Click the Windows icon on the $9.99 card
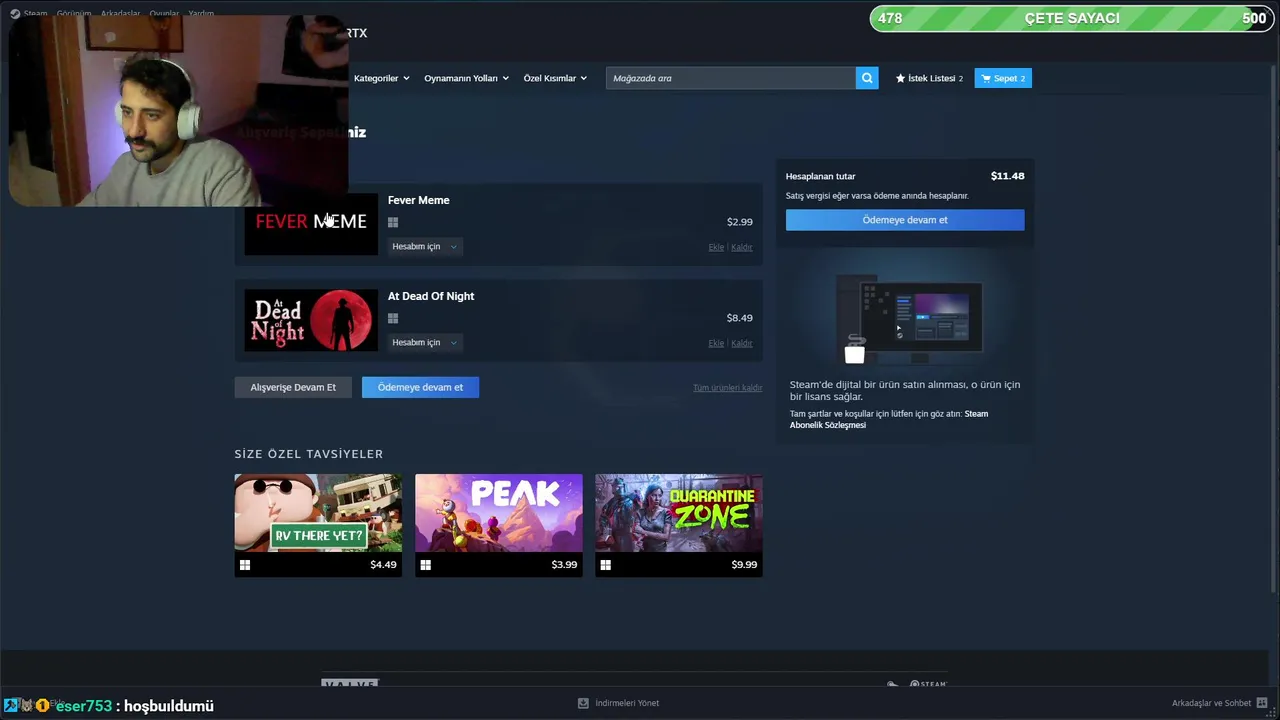The width and height of the screenshot is (1280, 720). coord(605,565)
